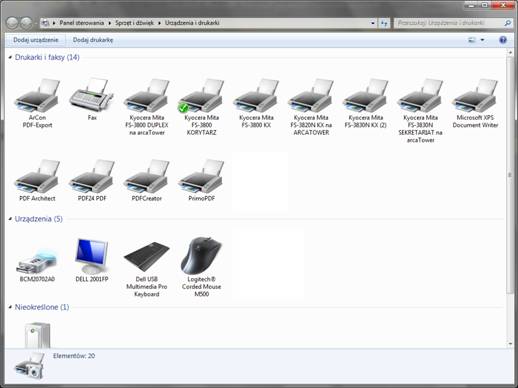Screen dimensions: 518x388
Task: Click Dodaj drukarkę toolbar button
Action: [93, 40]
